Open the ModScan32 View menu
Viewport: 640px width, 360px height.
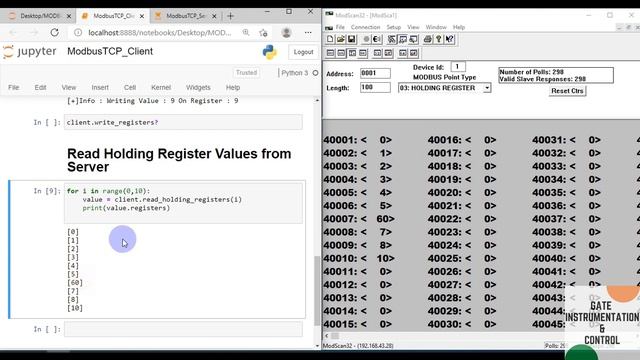coord(413,27)
